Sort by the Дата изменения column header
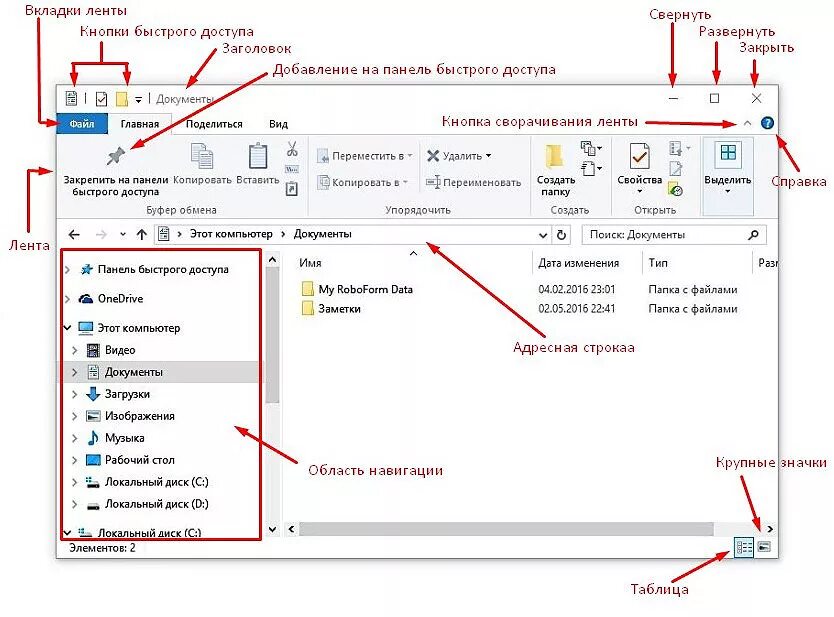This screenshot has height=617, width=834. click(x=579, y=263)
